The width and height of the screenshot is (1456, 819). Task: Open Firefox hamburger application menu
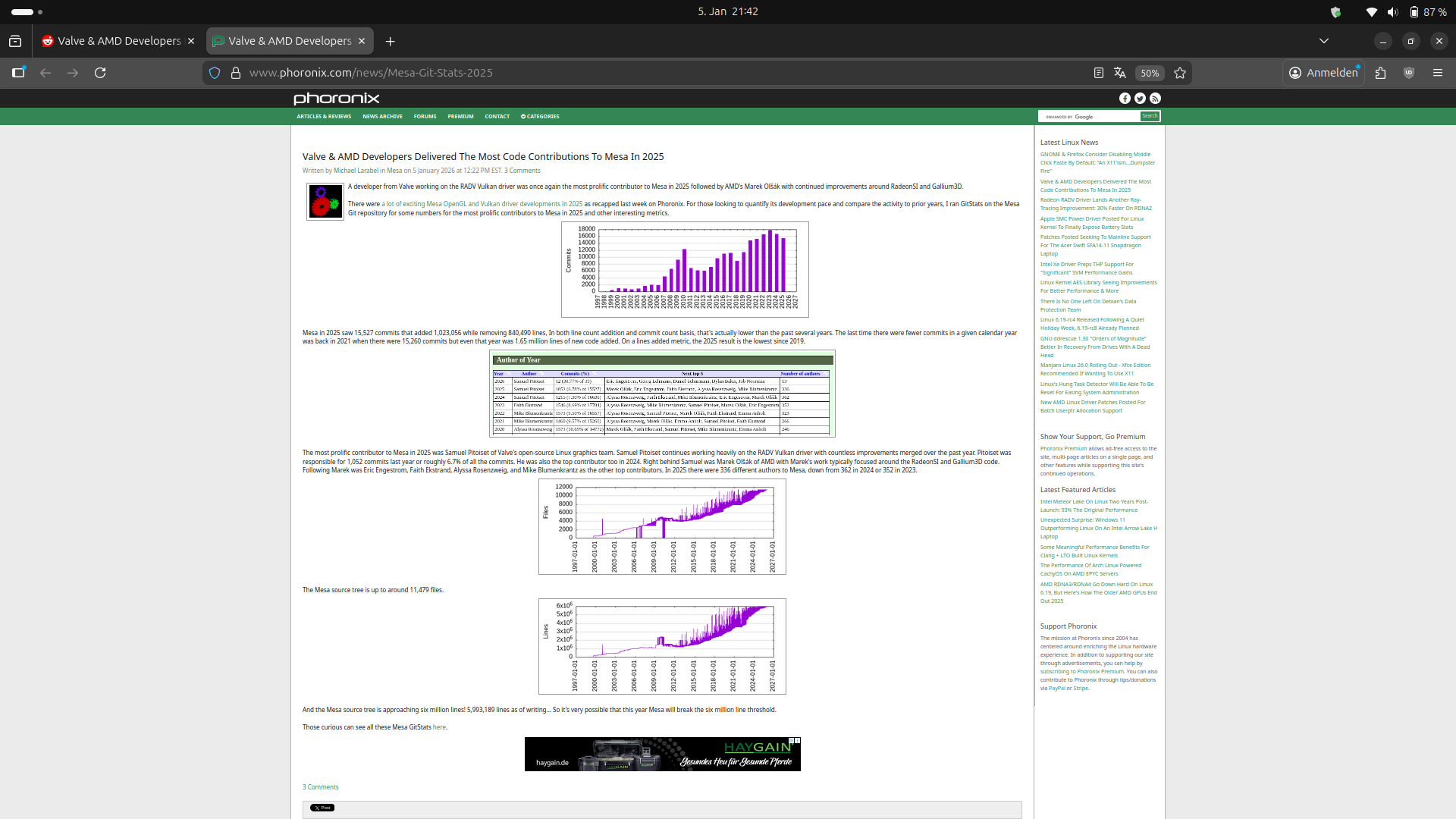1438,73
